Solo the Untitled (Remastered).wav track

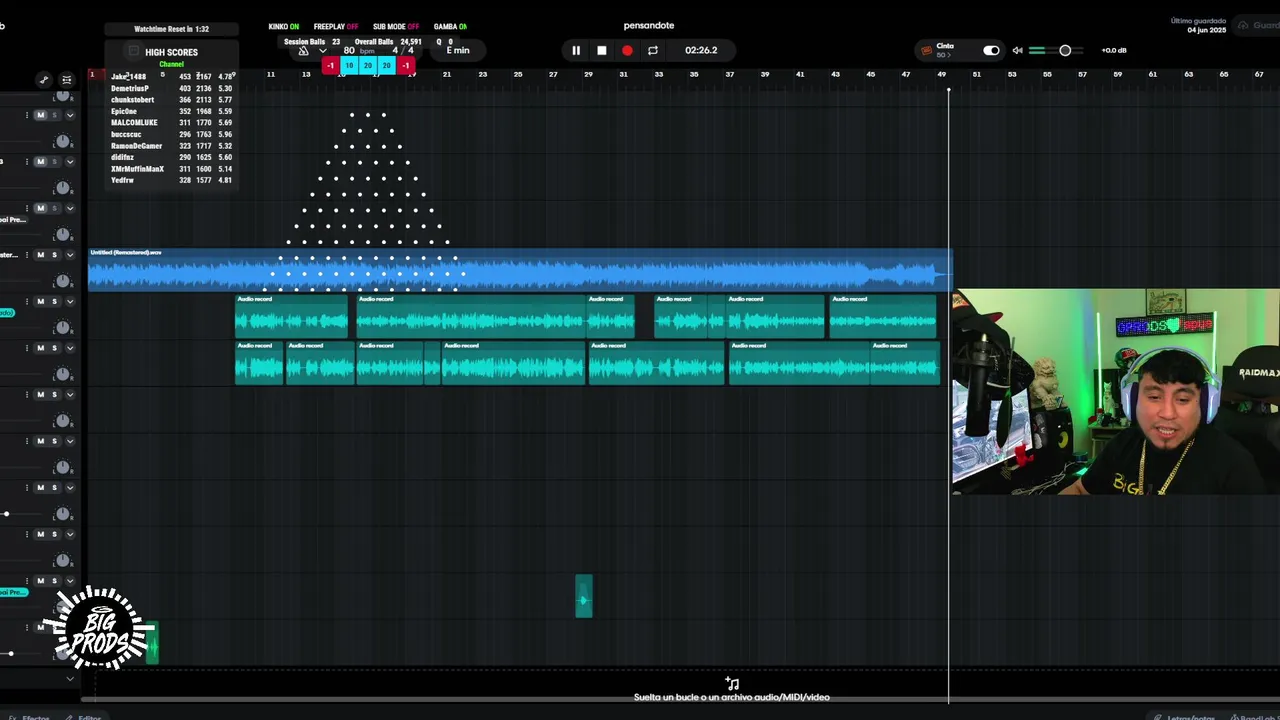[54, 255]
